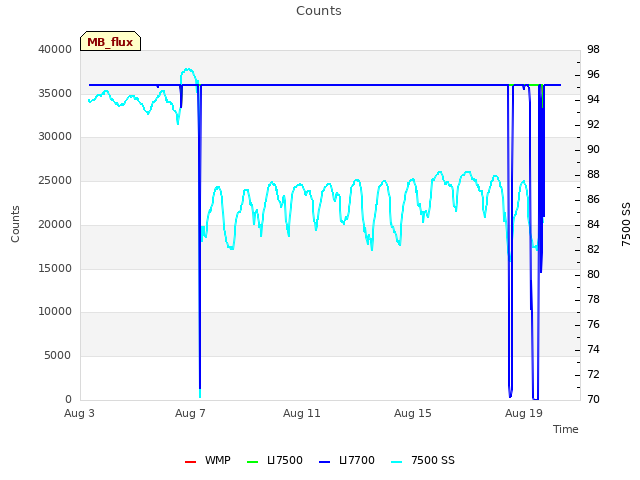Click the red WMP legend color line
Viewport: 640px width, 480px height.
(191, 462)
